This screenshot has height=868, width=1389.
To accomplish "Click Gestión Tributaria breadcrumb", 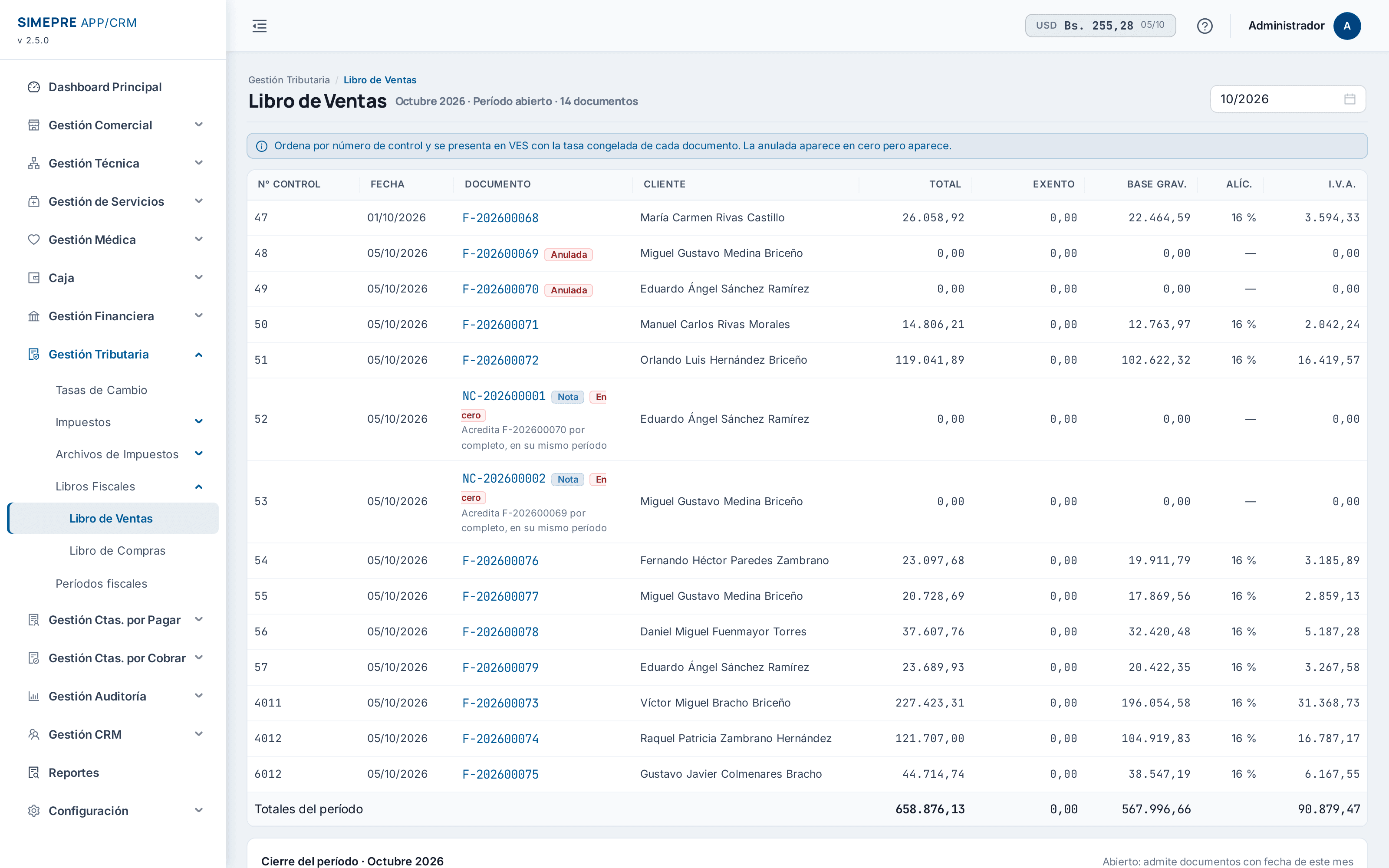I will (x=289, y=80).
